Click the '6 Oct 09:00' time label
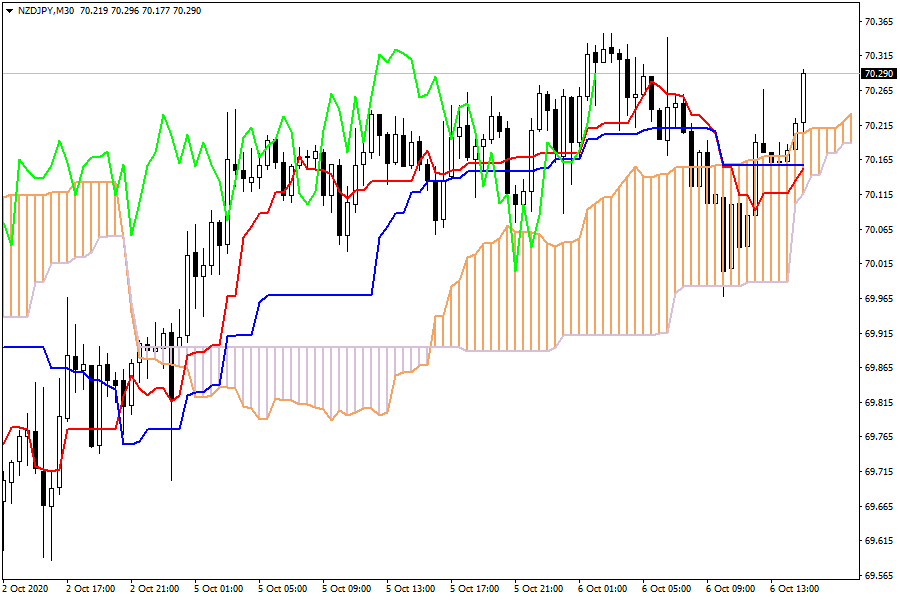The height and width of the screenshot is (600, 900). click(731, 589)
